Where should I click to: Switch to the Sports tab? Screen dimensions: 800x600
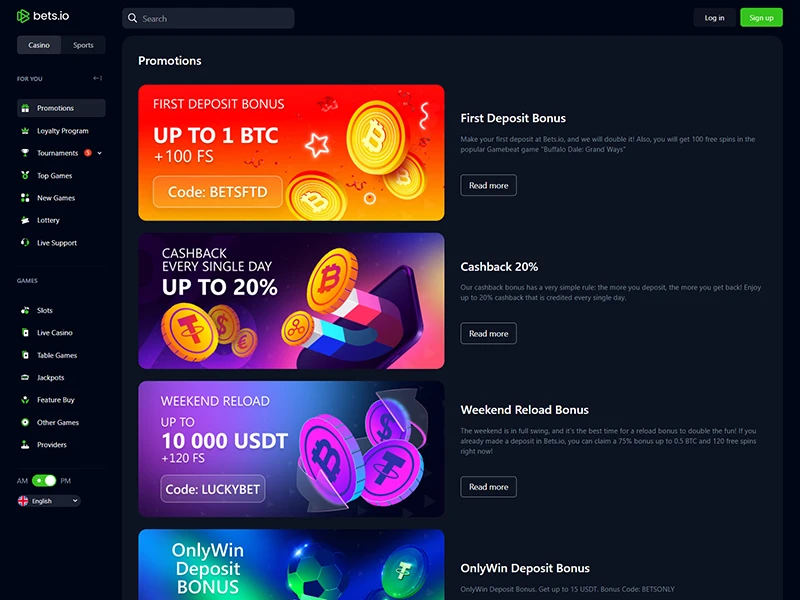click(83, 45)
